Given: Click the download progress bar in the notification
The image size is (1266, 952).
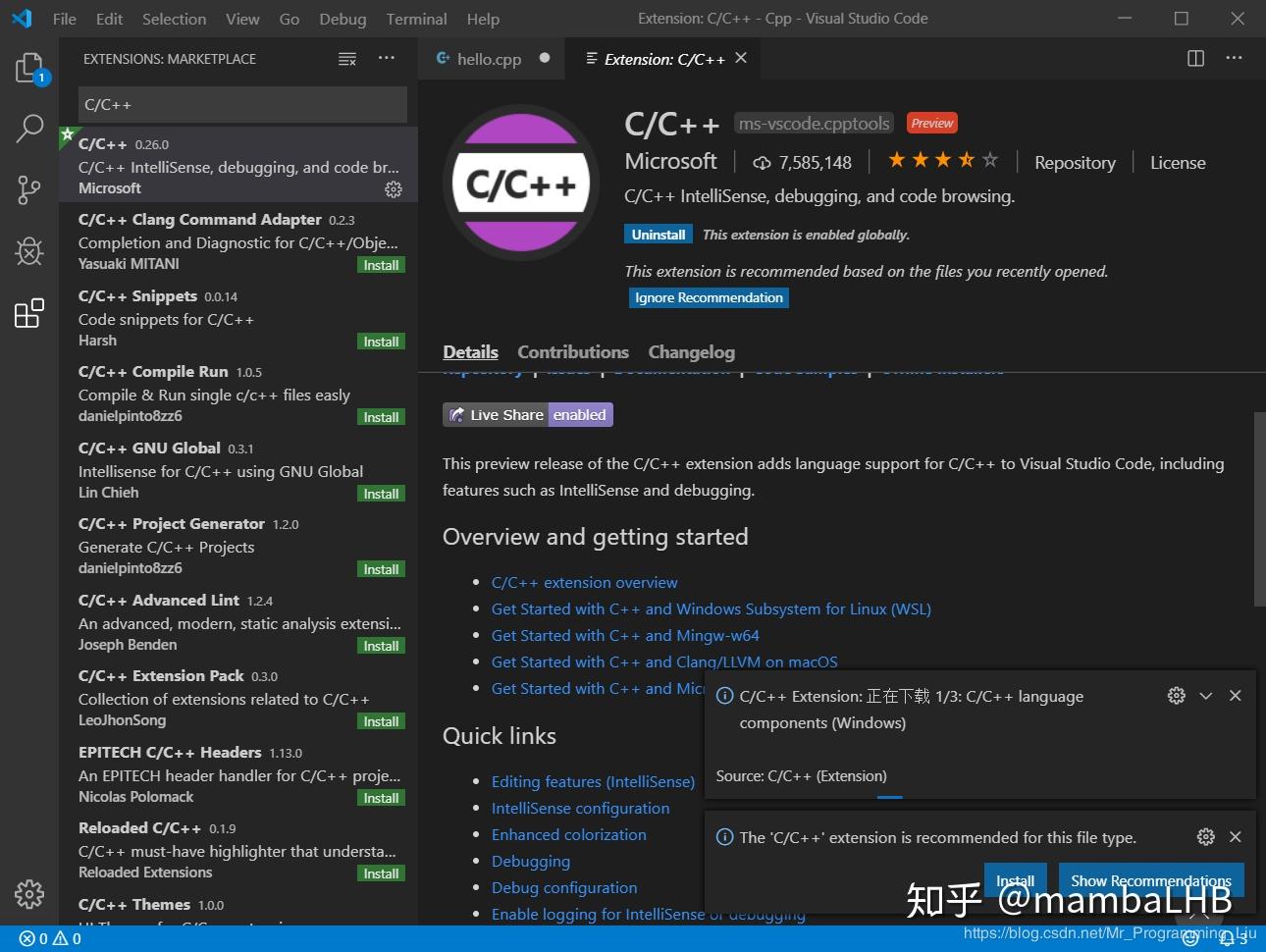Looking at the screenshot, I should [889, 796].
